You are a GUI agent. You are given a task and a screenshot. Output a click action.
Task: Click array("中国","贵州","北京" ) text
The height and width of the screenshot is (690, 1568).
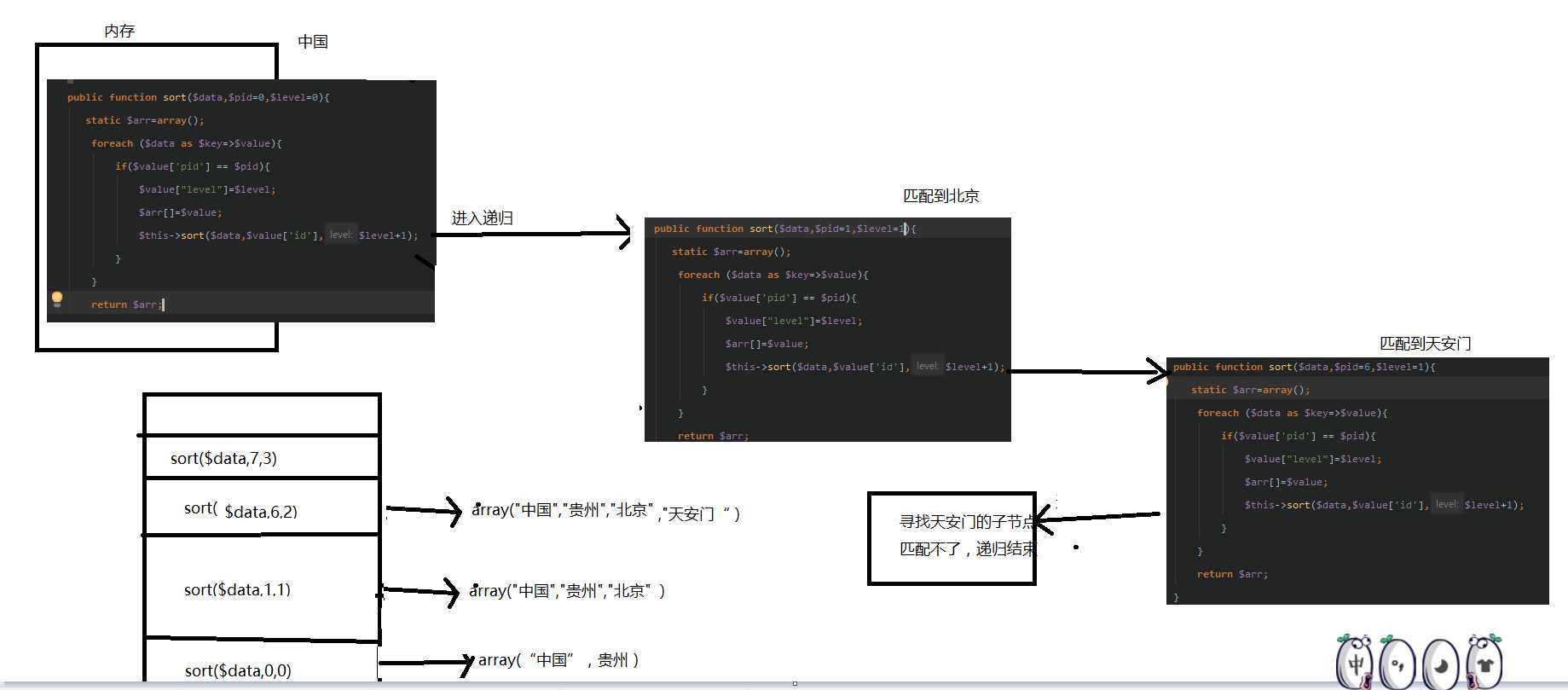(567, 591)
